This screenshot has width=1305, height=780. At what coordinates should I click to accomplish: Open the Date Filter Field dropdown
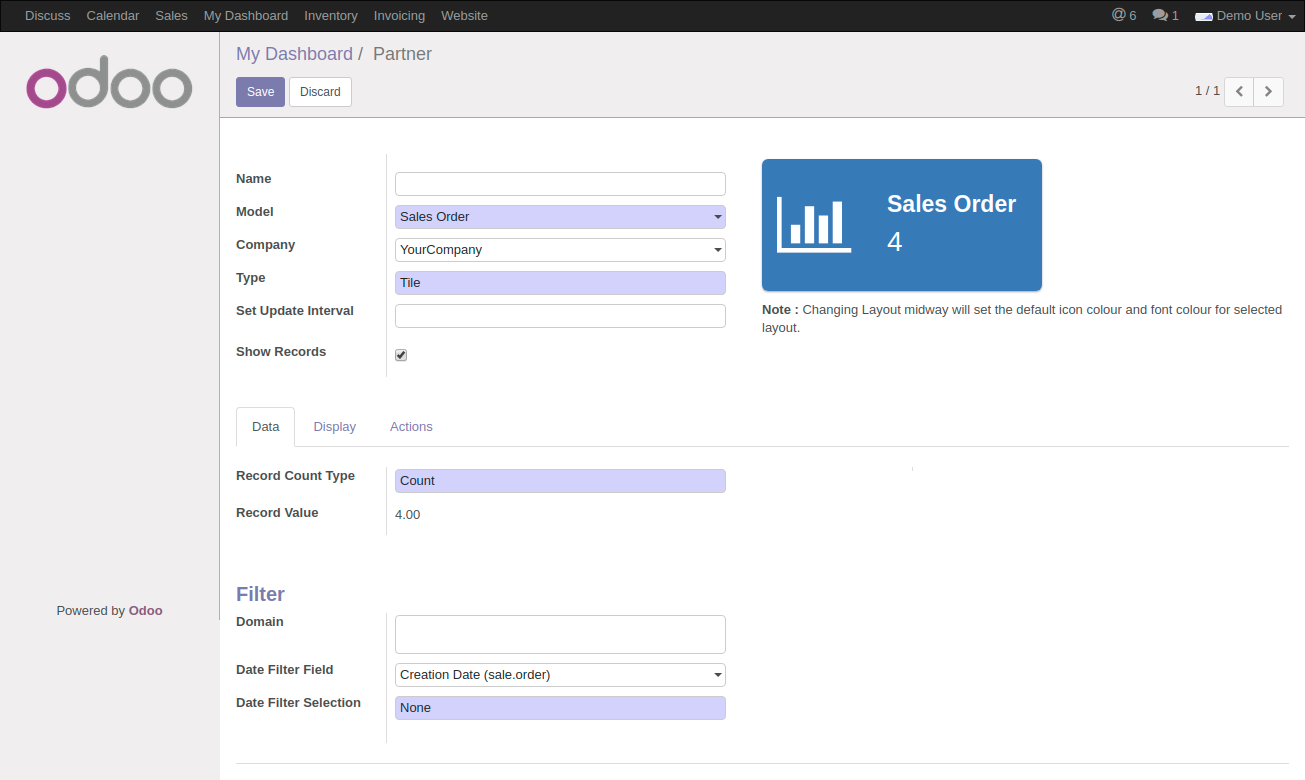tap(560, 675)
